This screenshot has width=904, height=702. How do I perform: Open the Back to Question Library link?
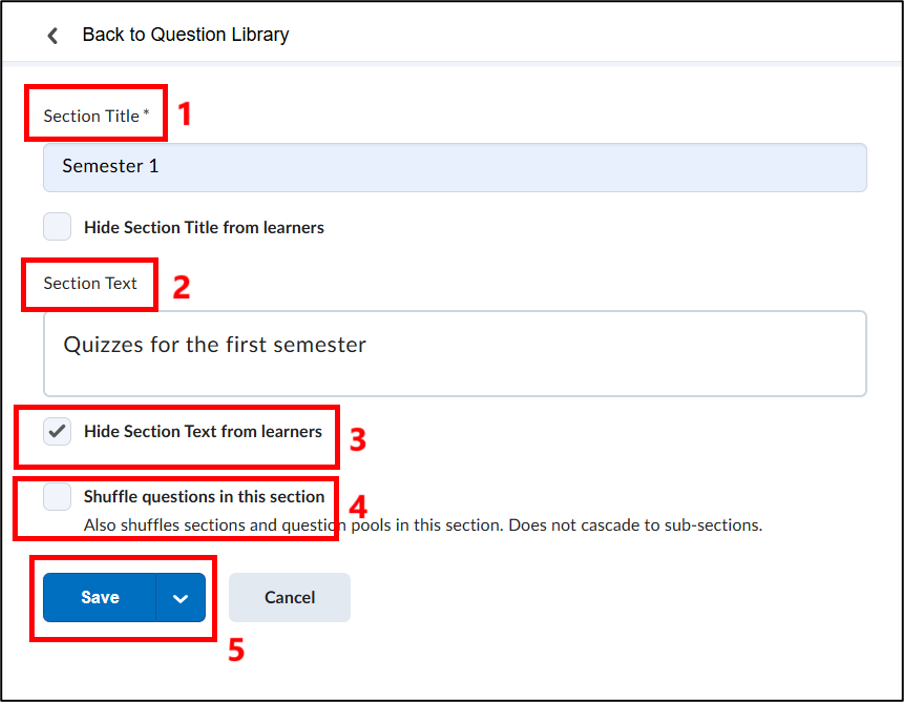point(185,35)
